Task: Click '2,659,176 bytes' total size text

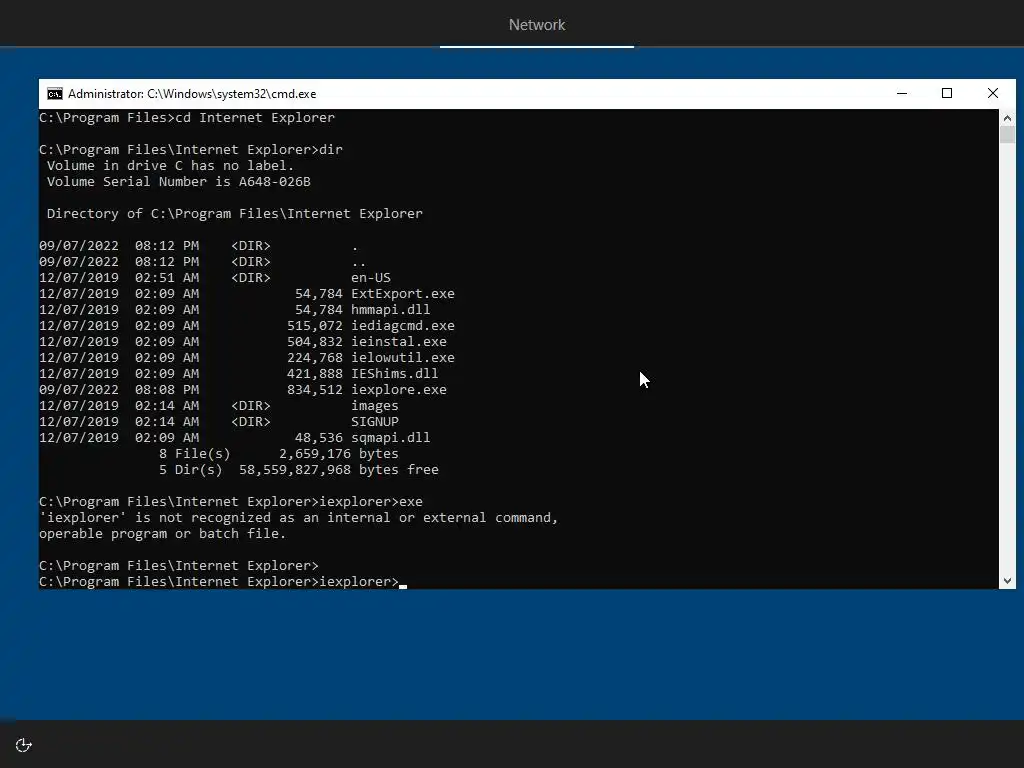Action: (339, 454)
